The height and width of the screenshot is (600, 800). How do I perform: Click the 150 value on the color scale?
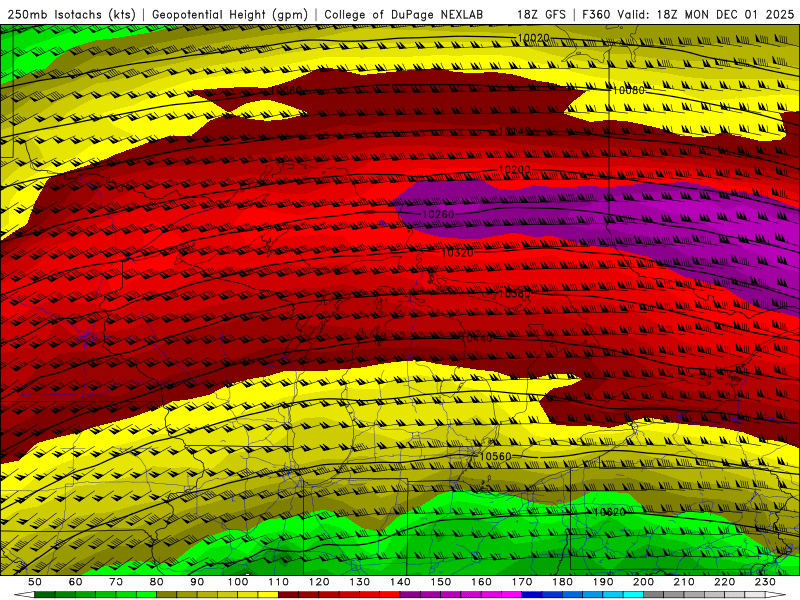coord(441,582)
